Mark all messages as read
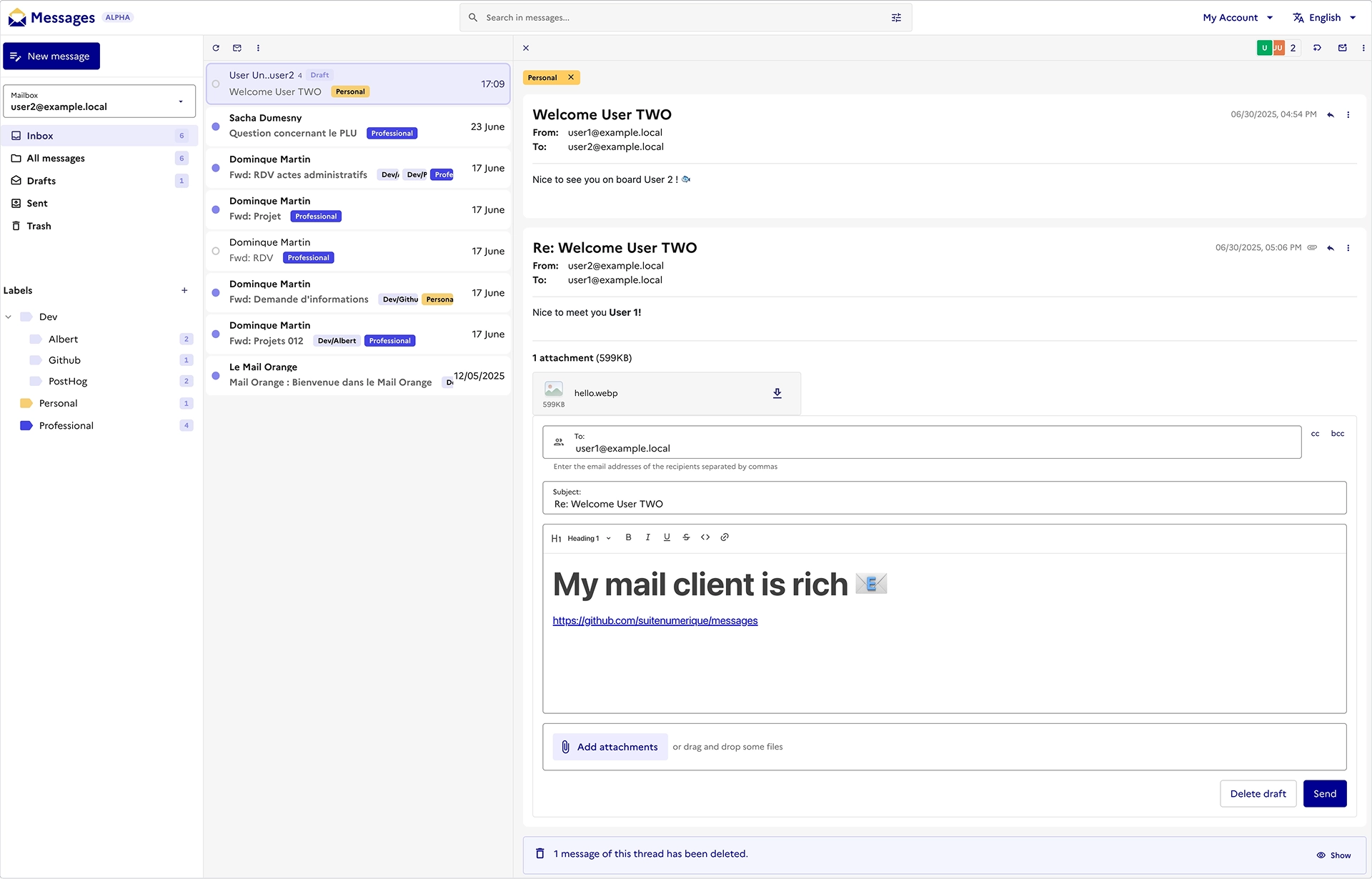 tap(237, 48)
